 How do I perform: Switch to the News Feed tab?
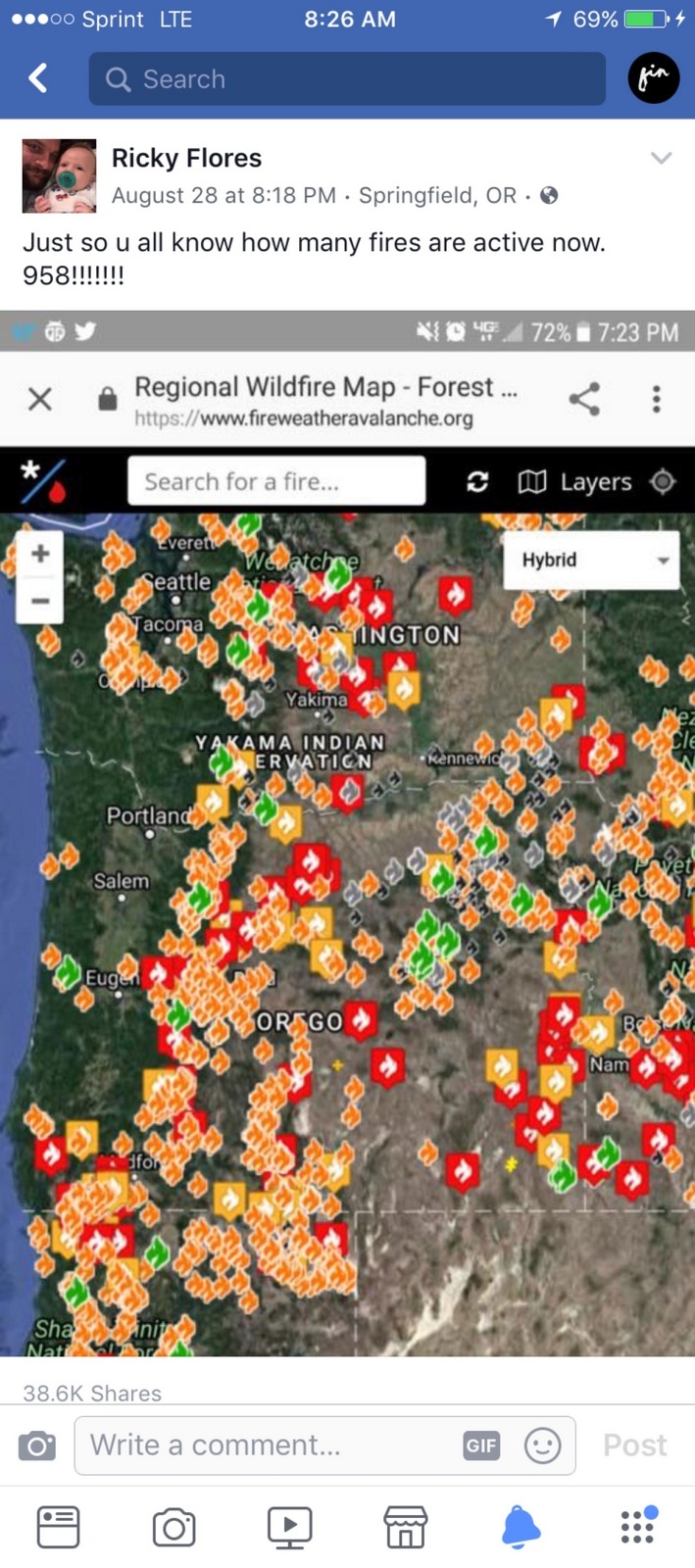pyautogui.click(x=58, y=1527)
